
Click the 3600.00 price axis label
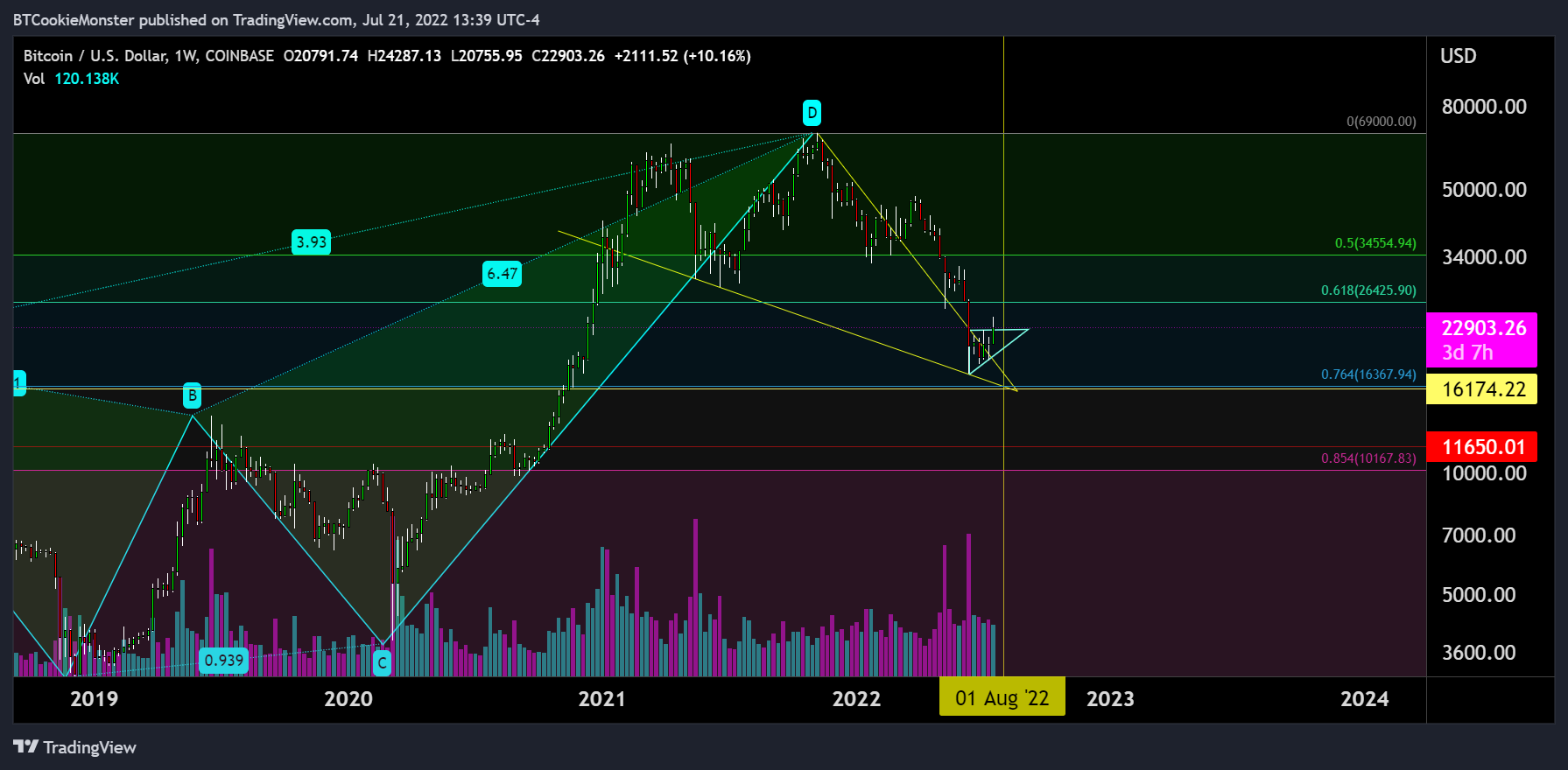tap(1479, 653)
